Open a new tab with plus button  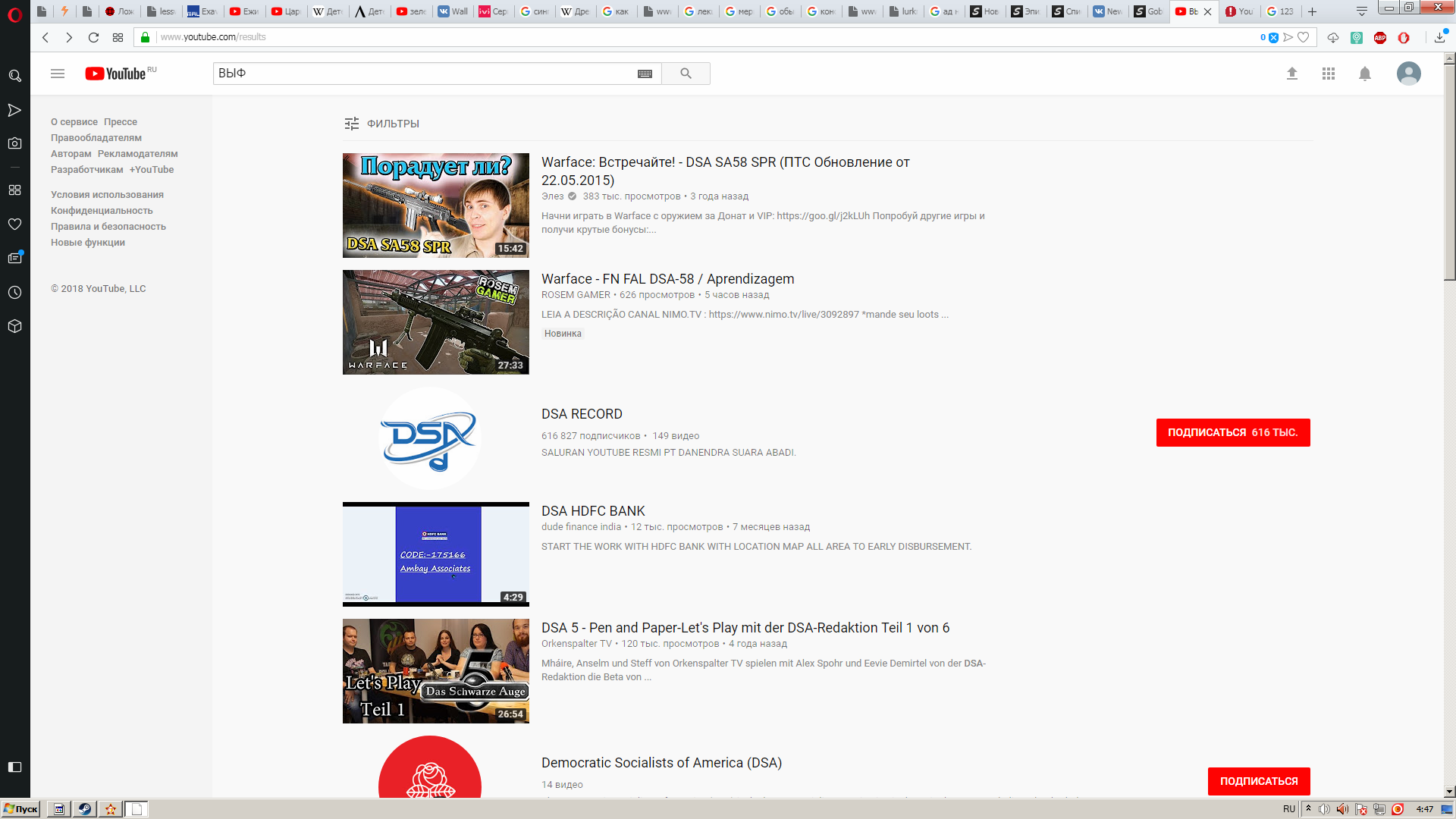point(1313,11)
